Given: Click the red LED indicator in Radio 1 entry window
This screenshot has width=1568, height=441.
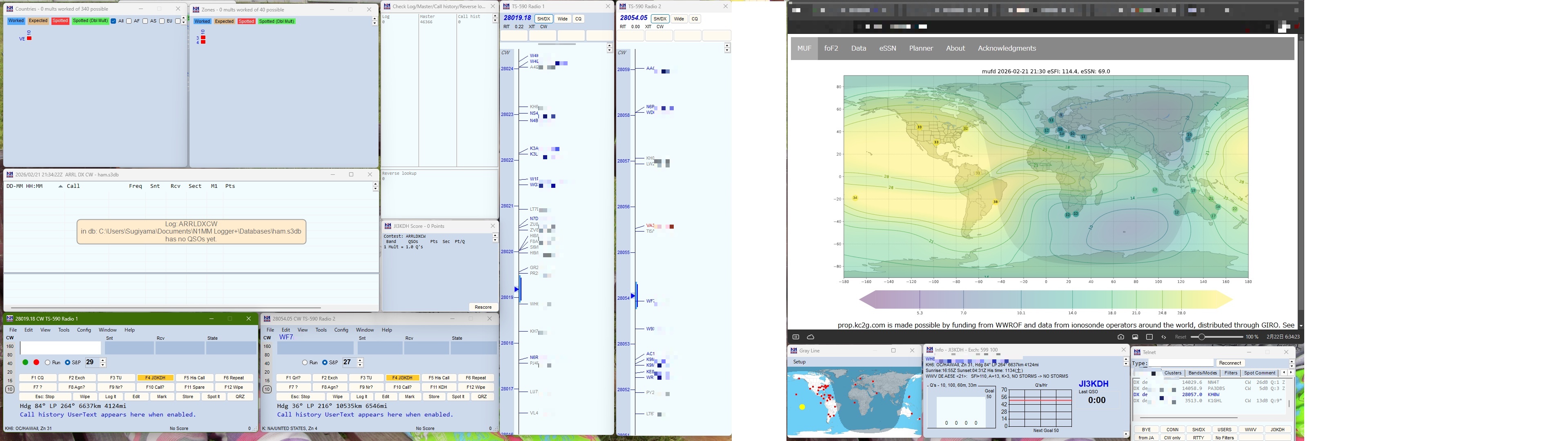Looking at the screenshot, I should pyautogui.click(x=36, y=363).
